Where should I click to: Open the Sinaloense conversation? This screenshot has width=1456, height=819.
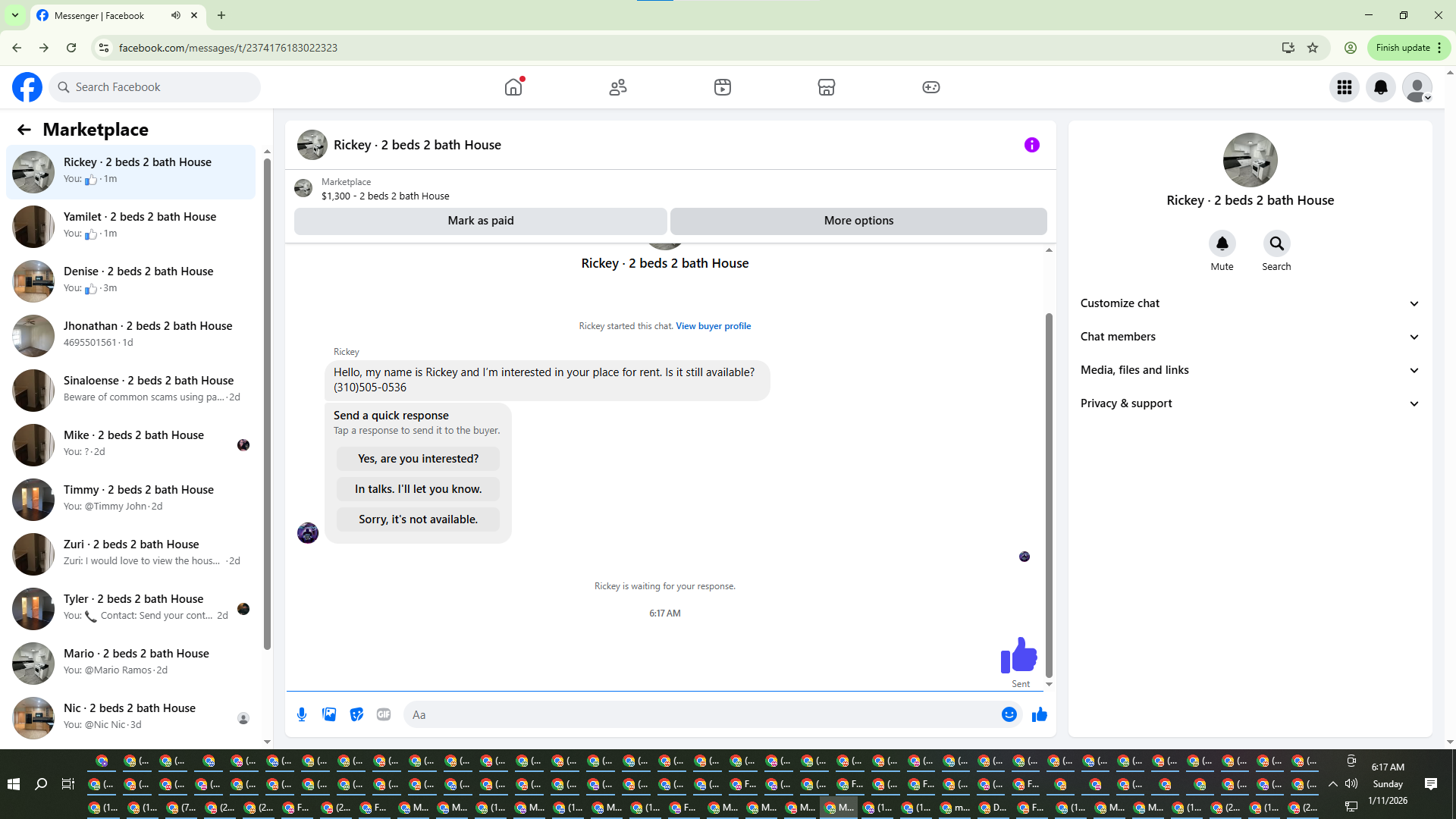tap(131, 391)
